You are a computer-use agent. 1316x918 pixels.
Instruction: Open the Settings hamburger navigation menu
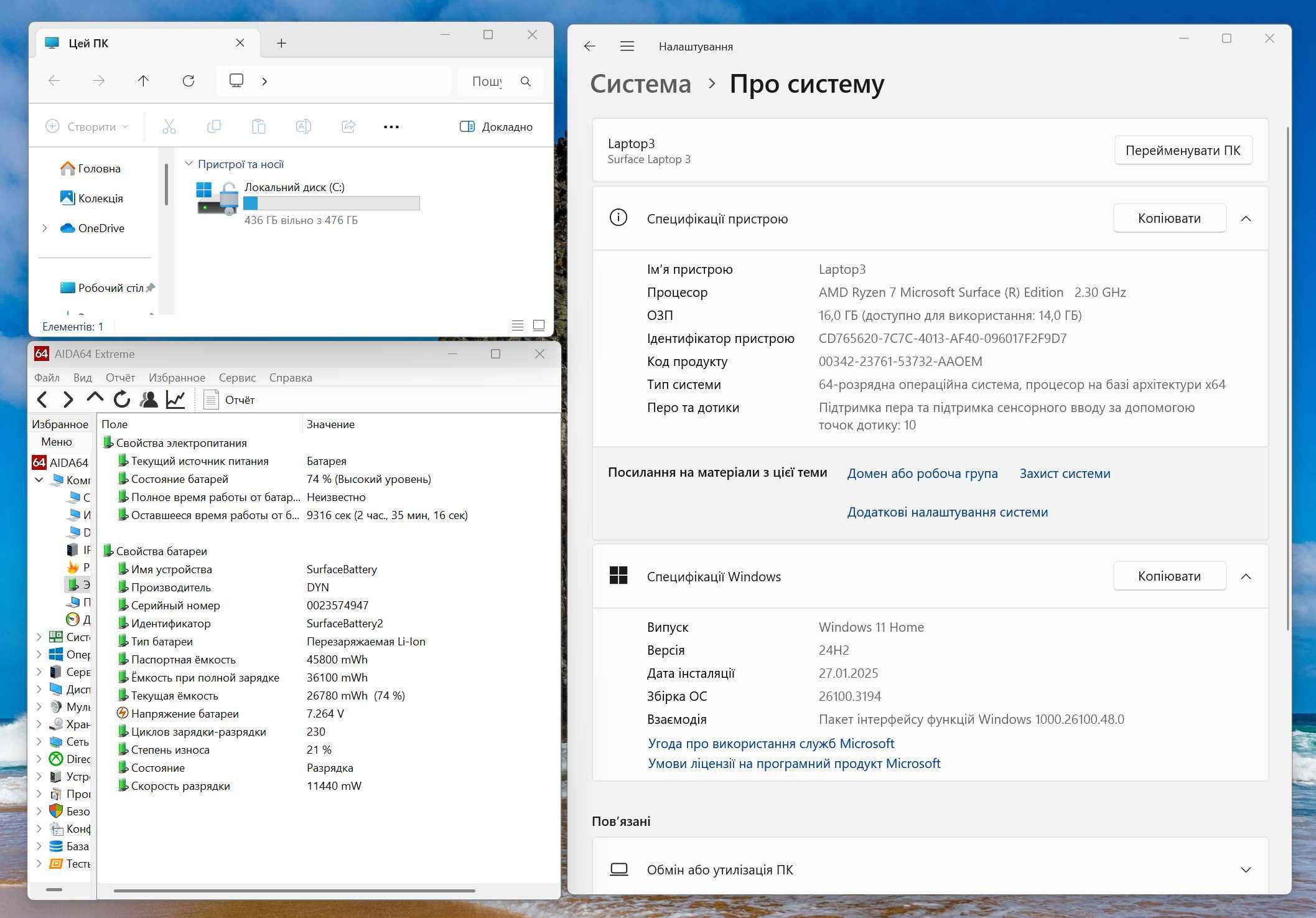(x=627, y=46)
